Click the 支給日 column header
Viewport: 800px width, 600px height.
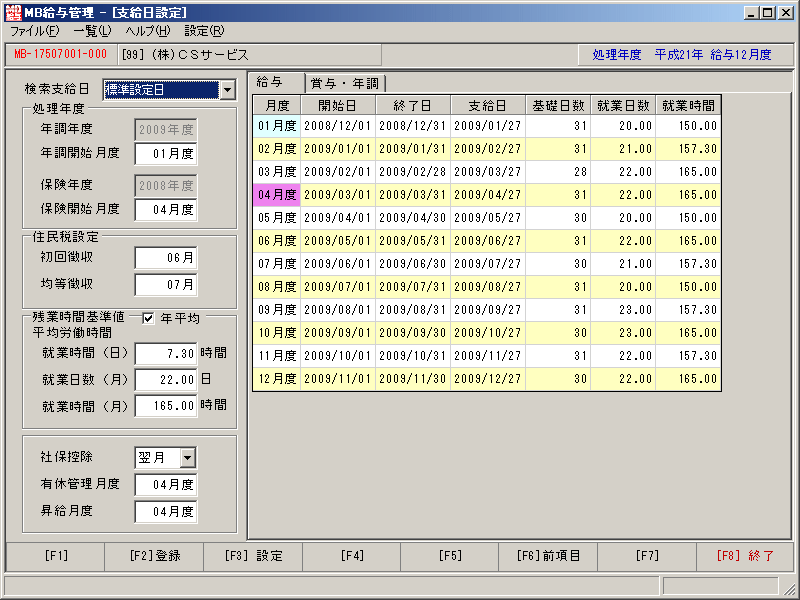(488, 106)
